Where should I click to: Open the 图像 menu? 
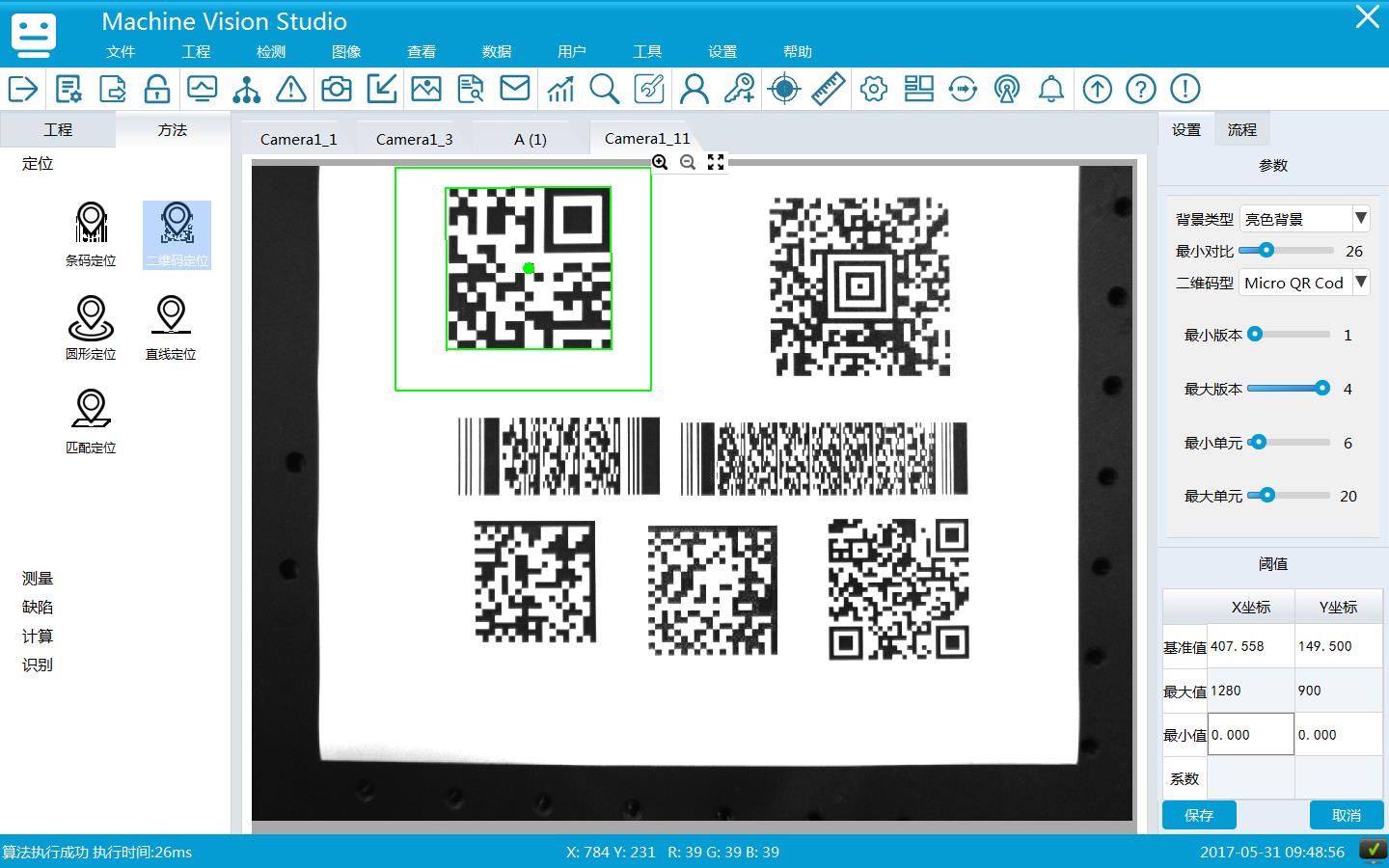346,52
